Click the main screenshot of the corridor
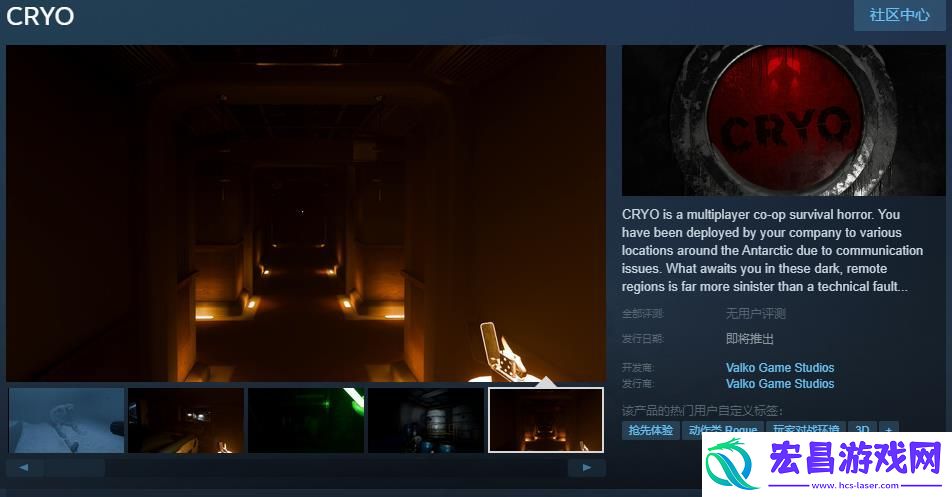Viewport: 952px width, 497px height. 306,214
